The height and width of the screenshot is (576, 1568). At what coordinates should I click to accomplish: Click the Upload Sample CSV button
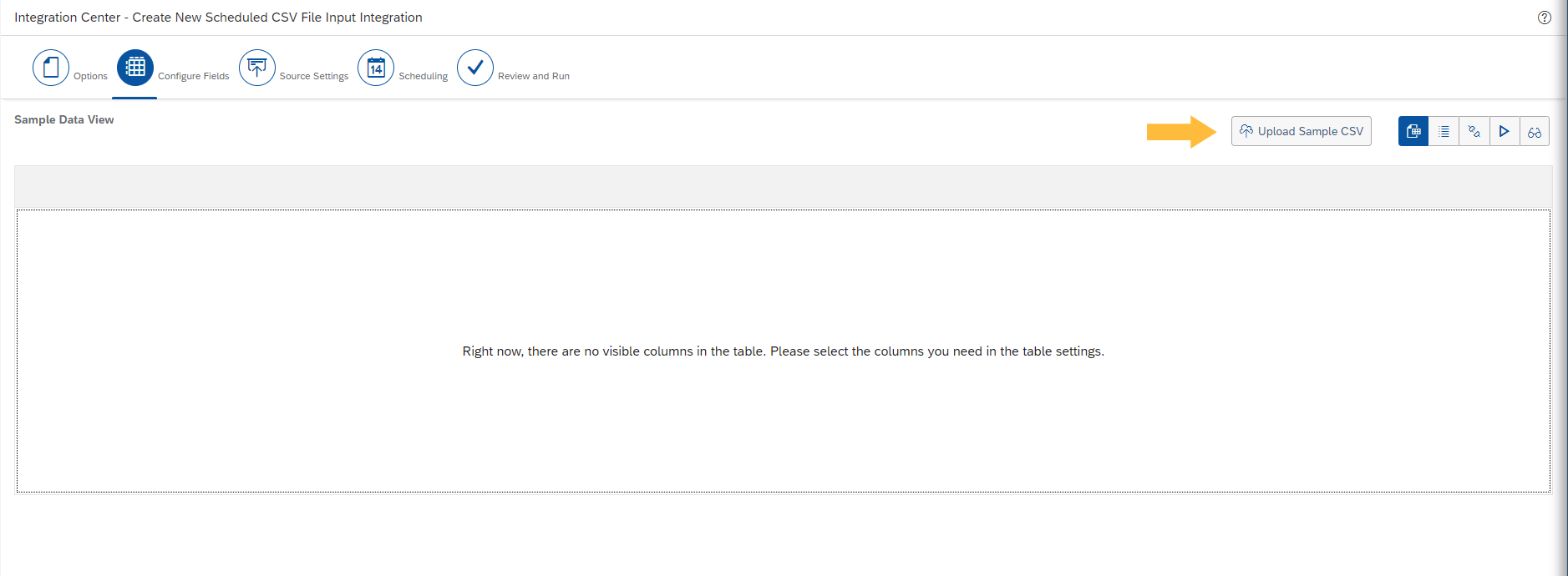pos(1302,131)
